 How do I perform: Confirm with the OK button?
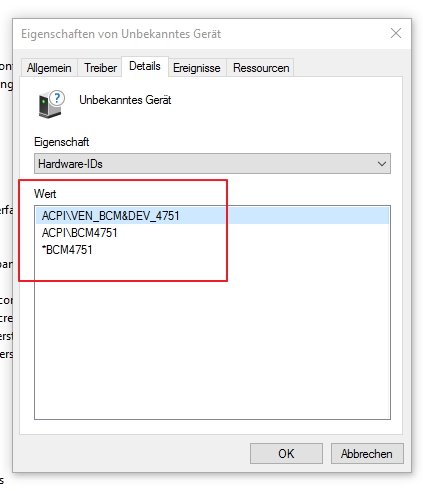tap(286, 453)
